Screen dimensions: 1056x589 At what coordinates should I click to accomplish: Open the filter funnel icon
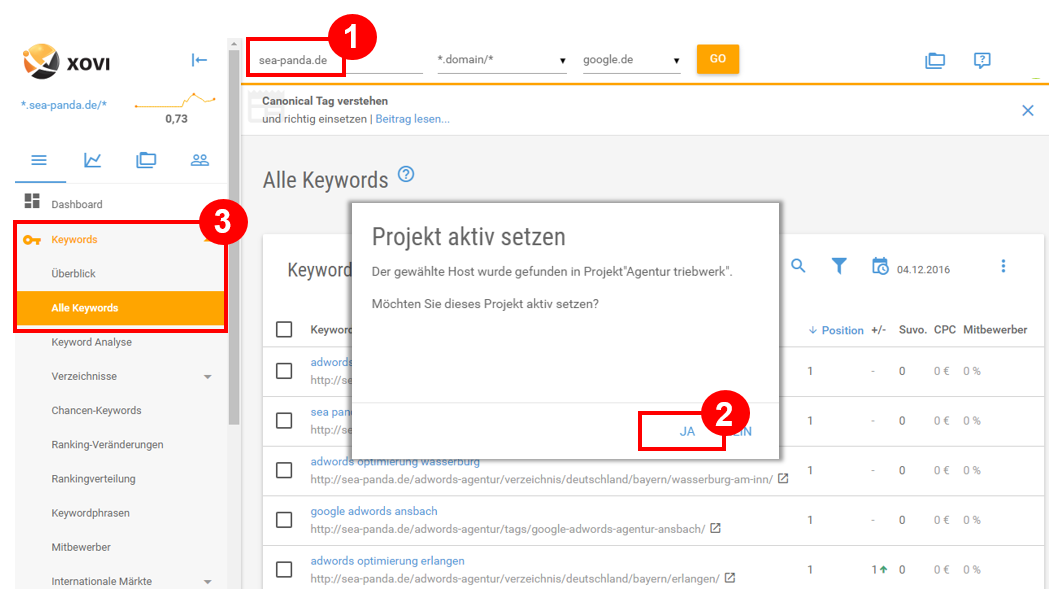pyautogui.click(x=838, y=266)
